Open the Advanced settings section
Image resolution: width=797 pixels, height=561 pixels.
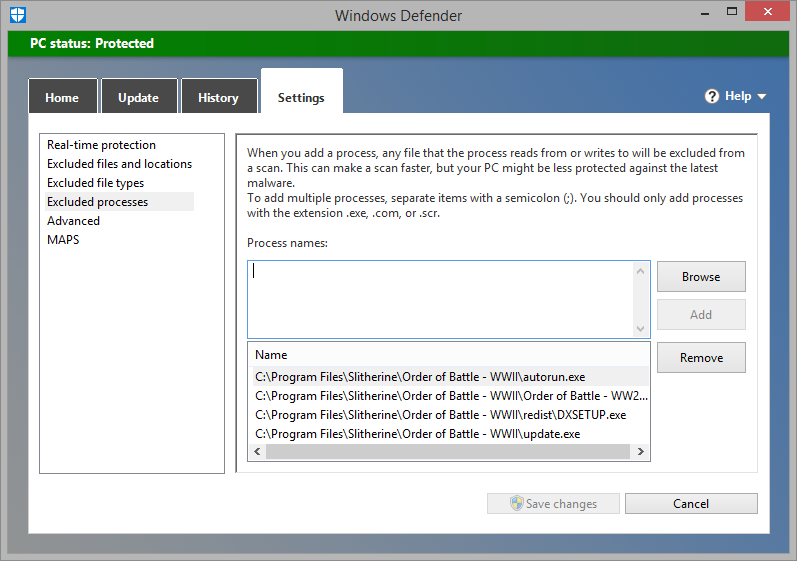pos(73,221)
